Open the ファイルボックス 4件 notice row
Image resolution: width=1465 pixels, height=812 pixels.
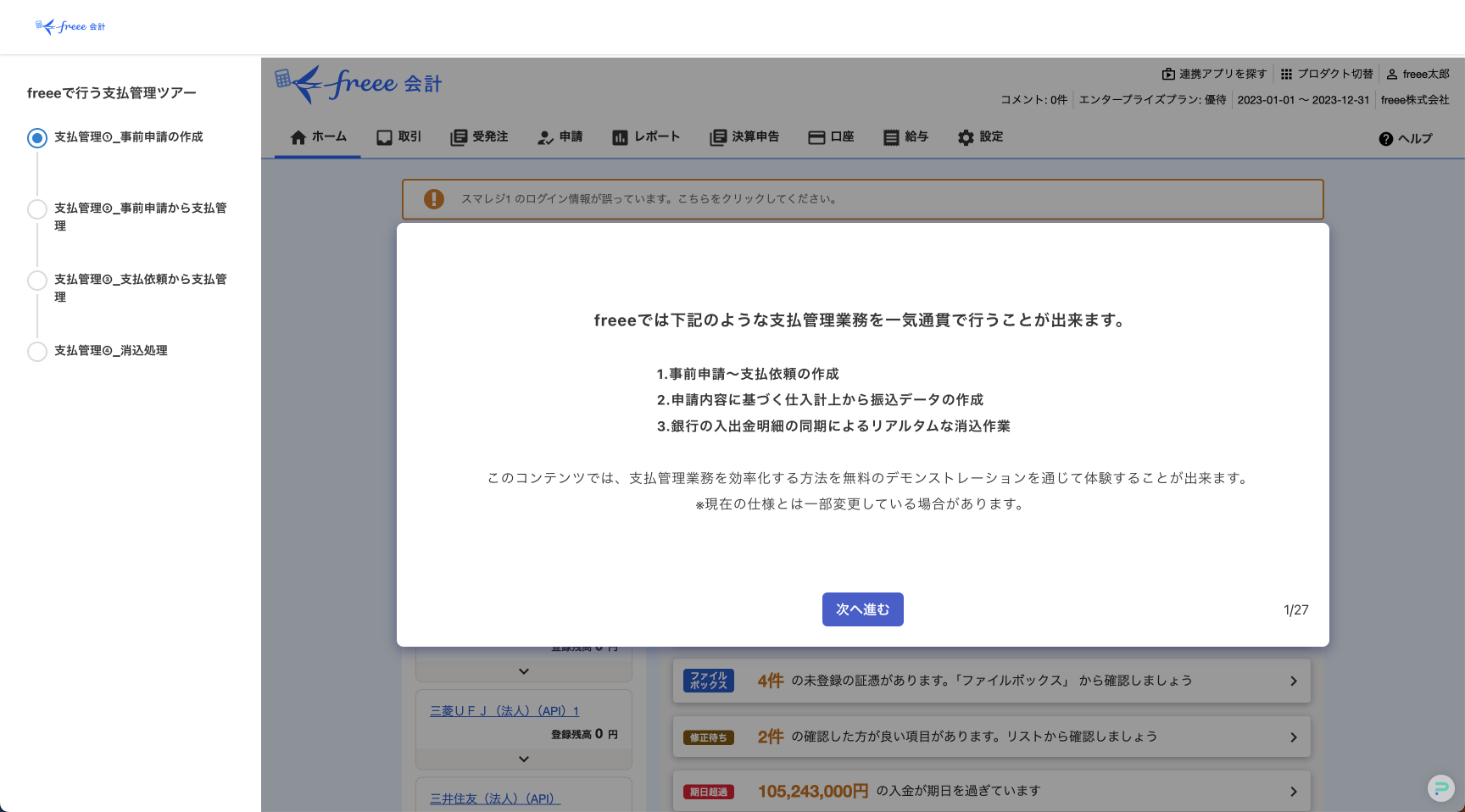point(992,681)
